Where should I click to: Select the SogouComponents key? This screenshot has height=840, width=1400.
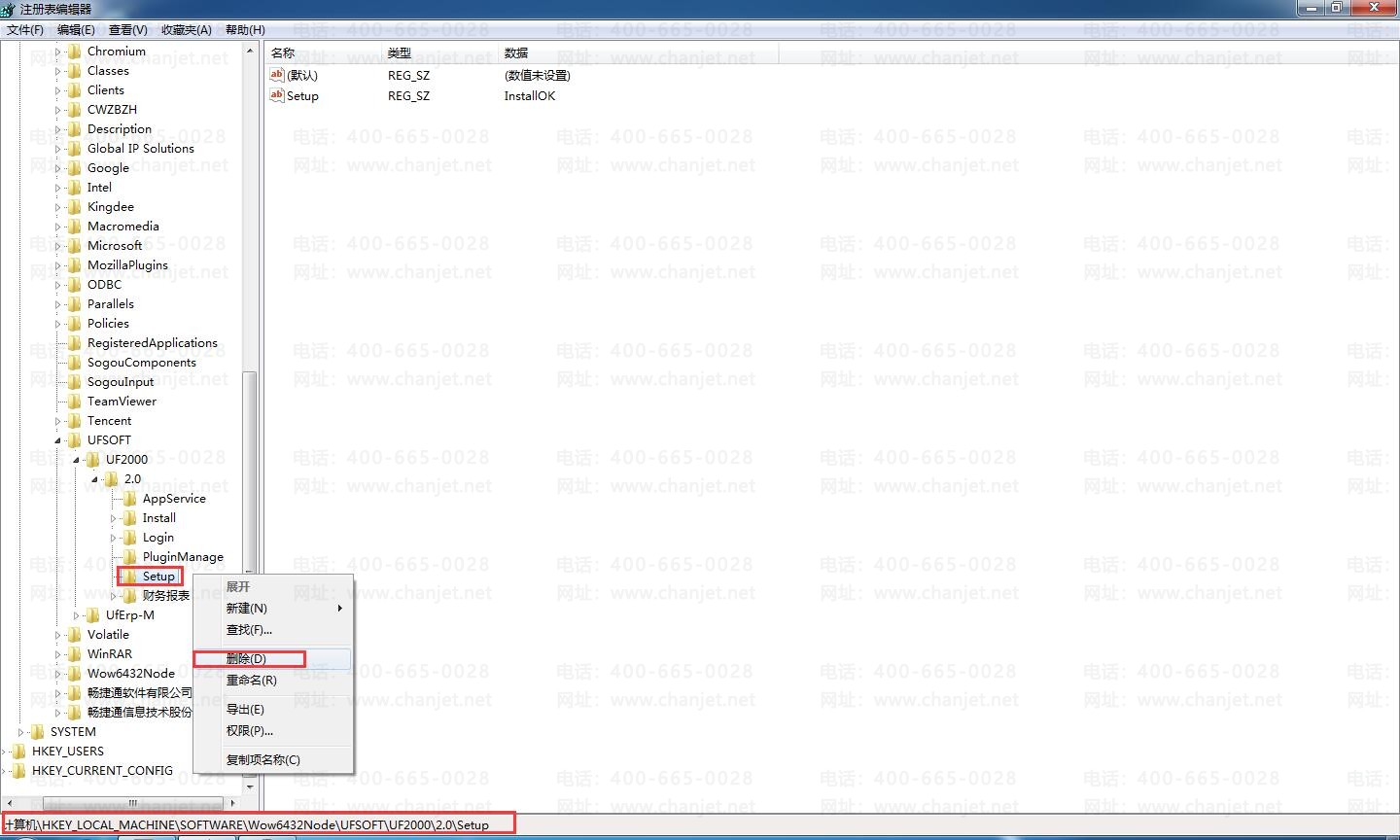142,363
